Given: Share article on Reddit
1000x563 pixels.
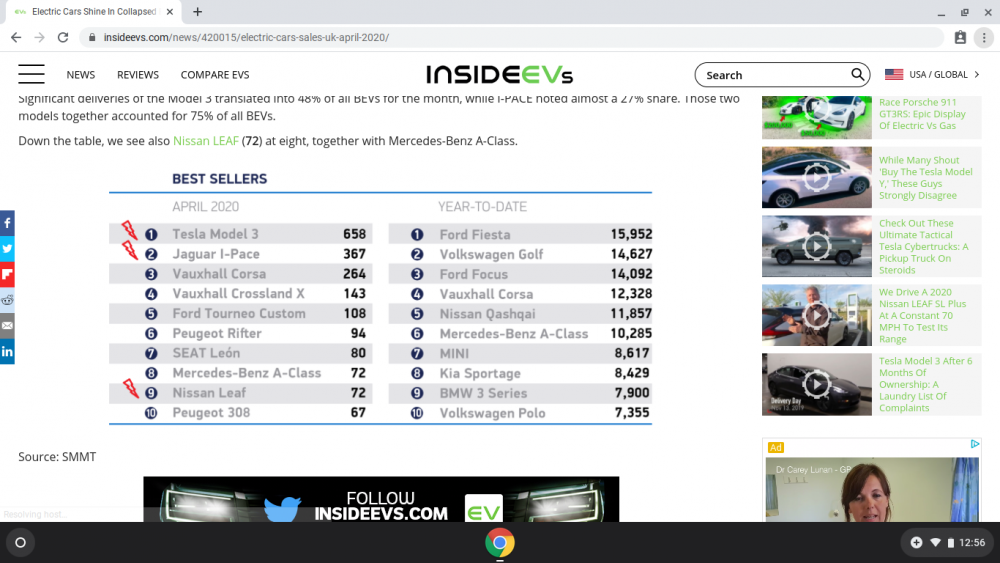Looking at the screenshot, I should tap(7, 300).
